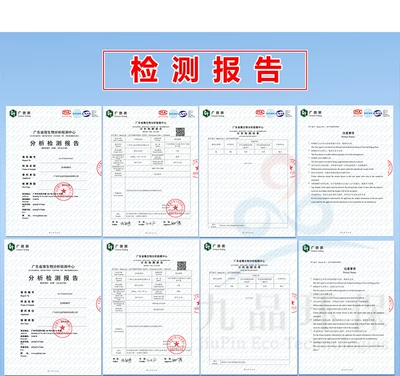400x376 pixels.
Task: Click the QR code on upper-row report
Action: click(180, 132)
